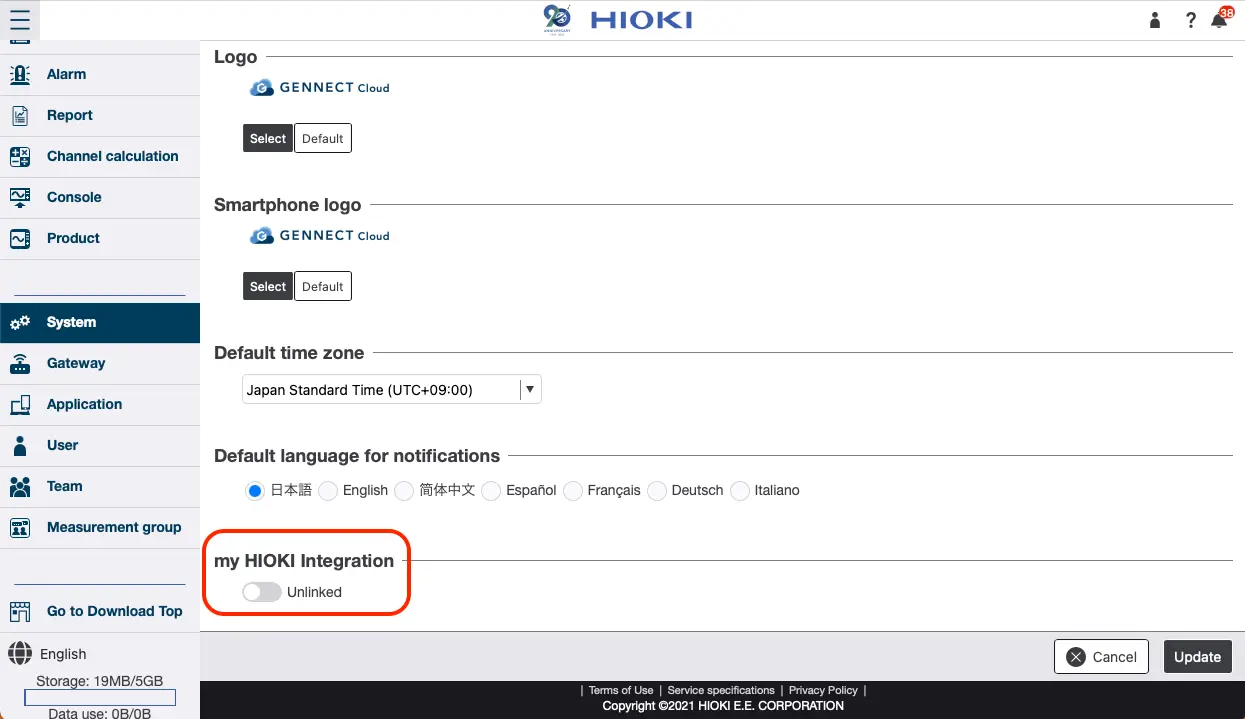
Task: Select 日本語 notification language
Action: (255, 490)
